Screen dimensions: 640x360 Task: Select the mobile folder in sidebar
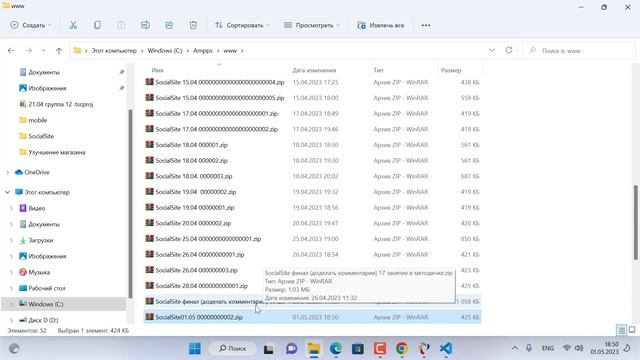coord(38,120)
